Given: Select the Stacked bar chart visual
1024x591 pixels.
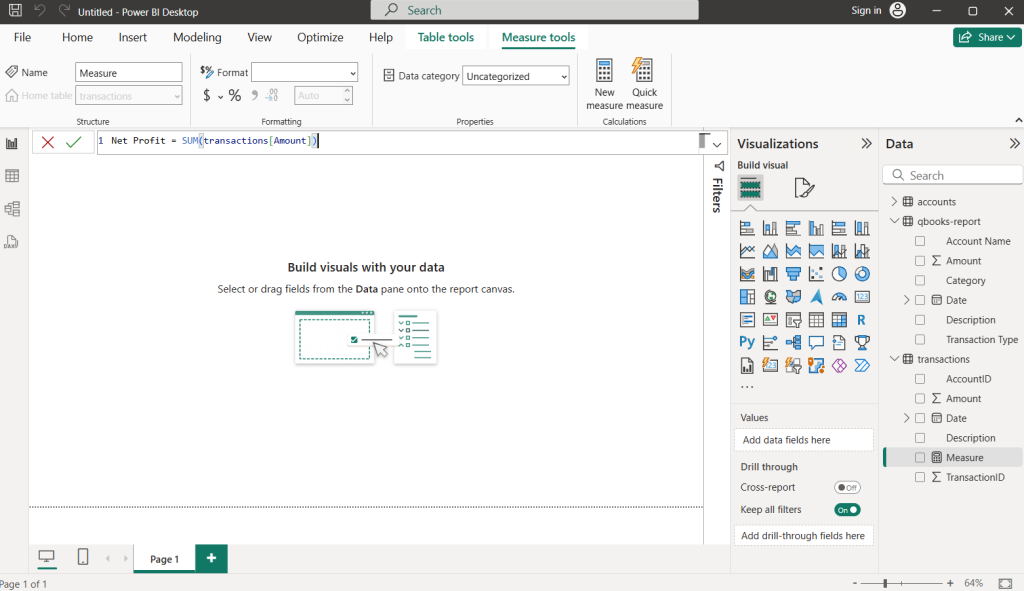Looking at the screenshot, I should pos(747,228).
